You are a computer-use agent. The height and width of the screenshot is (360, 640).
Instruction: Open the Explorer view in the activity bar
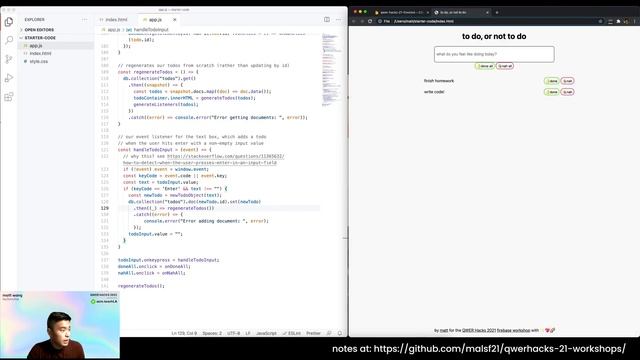(x=9, y=22)
